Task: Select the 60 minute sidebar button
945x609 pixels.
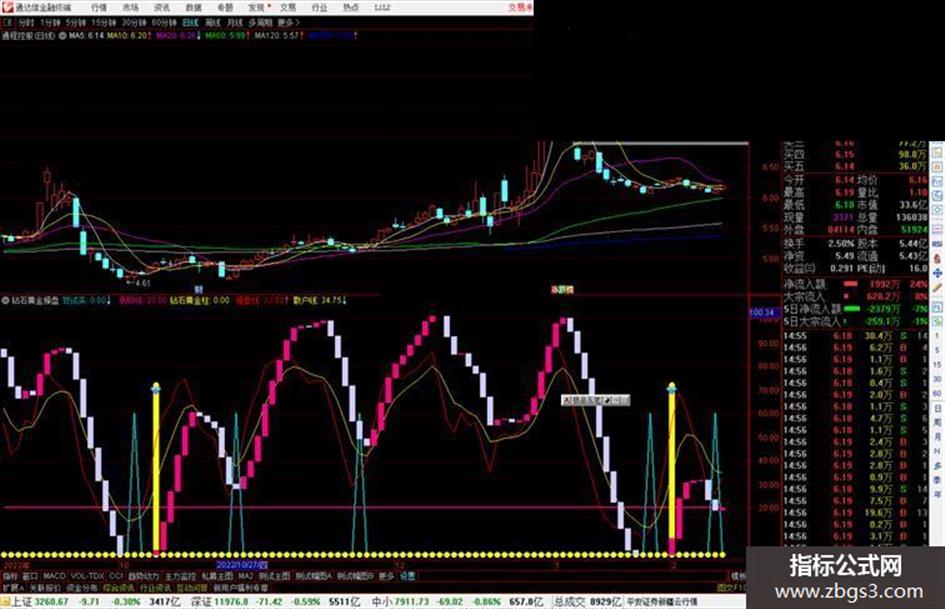Action: (937, 394)
